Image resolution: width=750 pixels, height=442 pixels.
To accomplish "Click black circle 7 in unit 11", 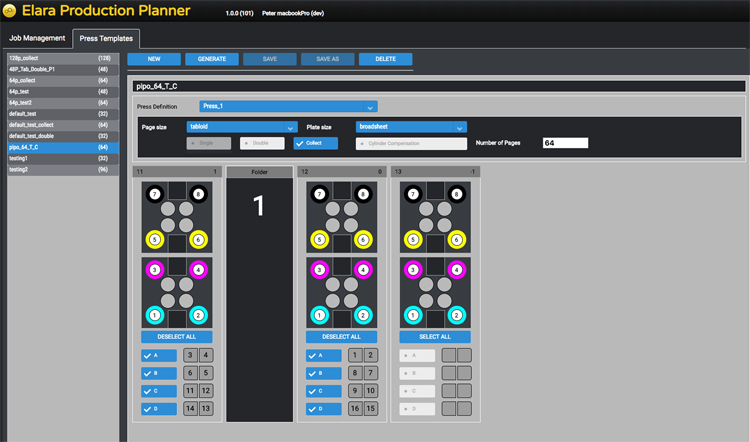I will 154,194.
